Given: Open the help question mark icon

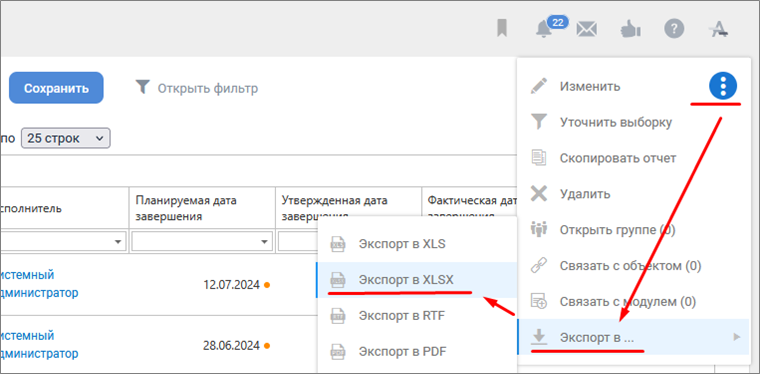Looking at the screenshot, I should tap(674, 29).
